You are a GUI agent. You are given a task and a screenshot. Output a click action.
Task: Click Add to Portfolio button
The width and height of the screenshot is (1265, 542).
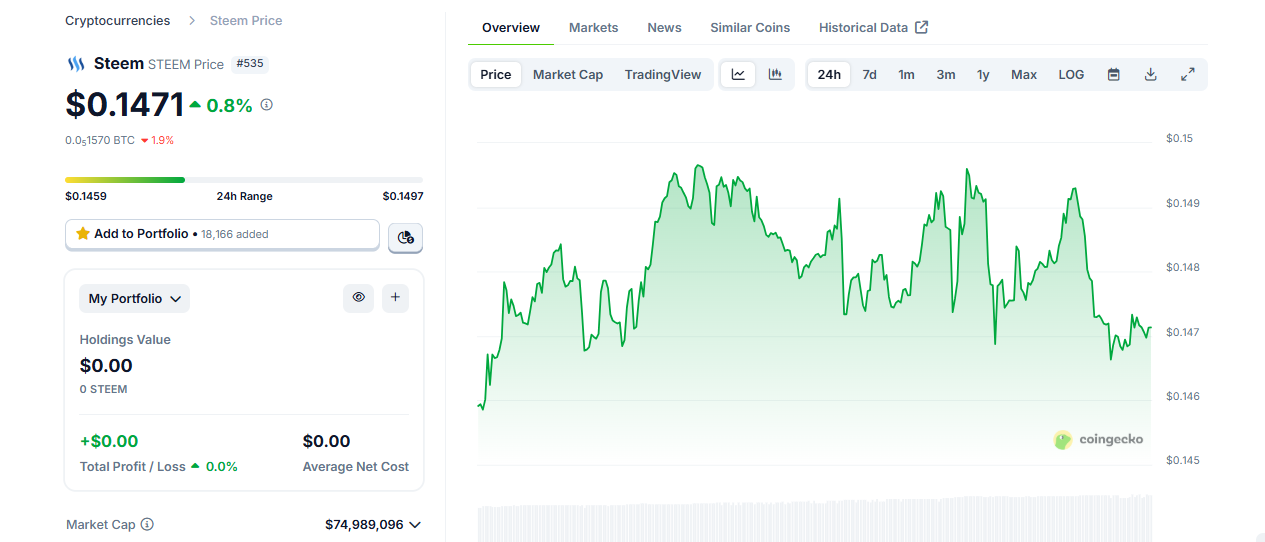coord(222,234)
